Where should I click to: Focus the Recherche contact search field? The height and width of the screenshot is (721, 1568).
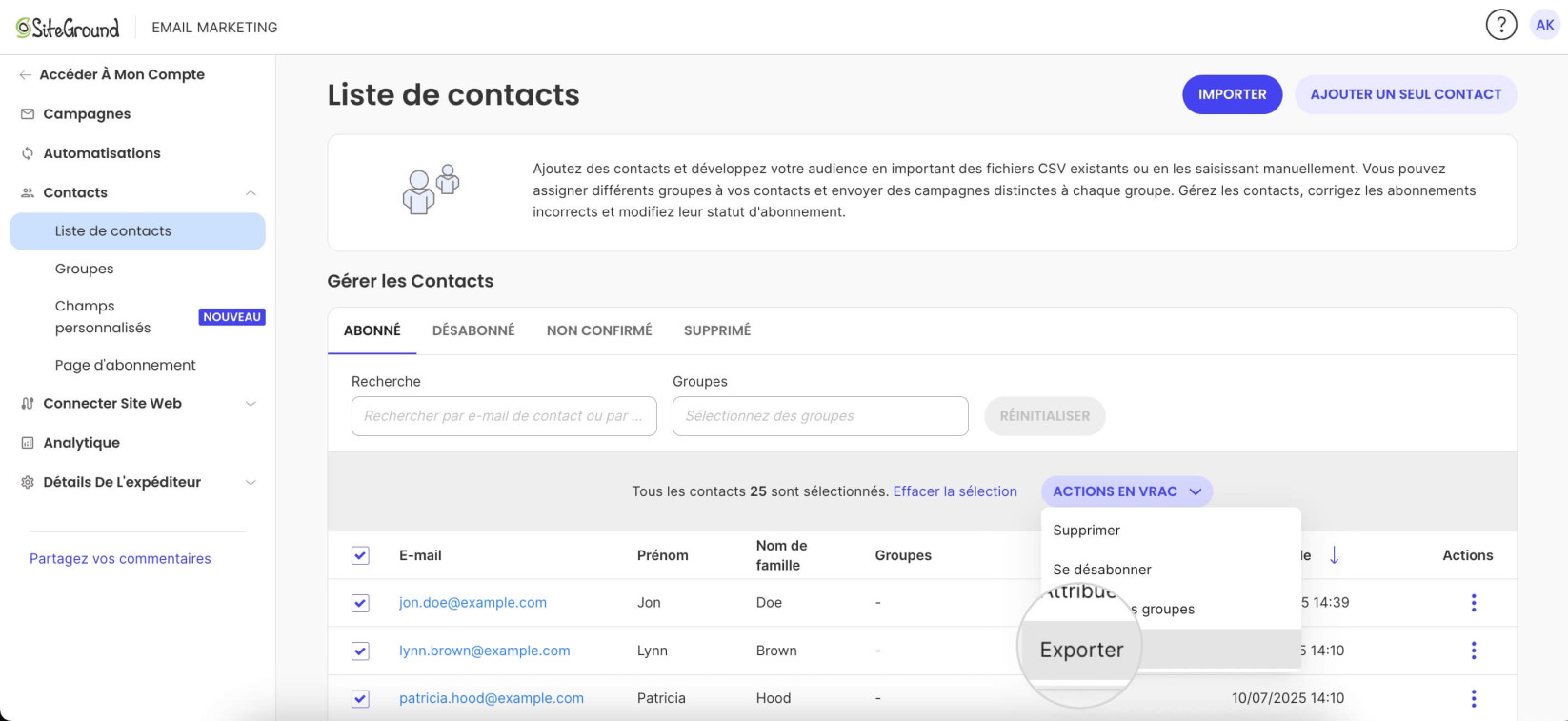point(504,416)
